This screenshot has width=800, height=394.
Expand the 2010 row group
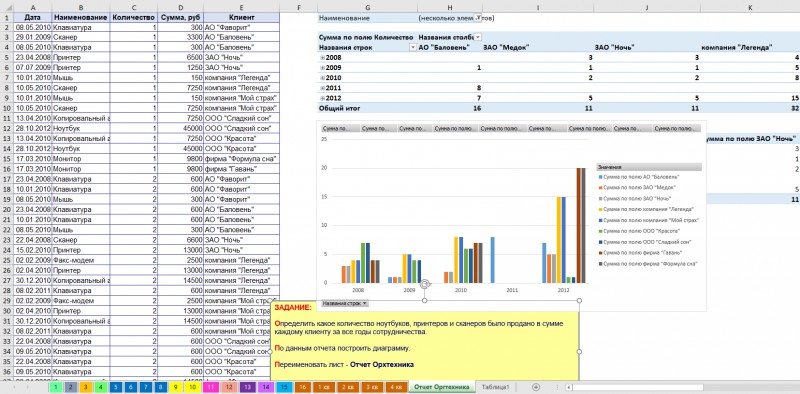tap(322, 78)
